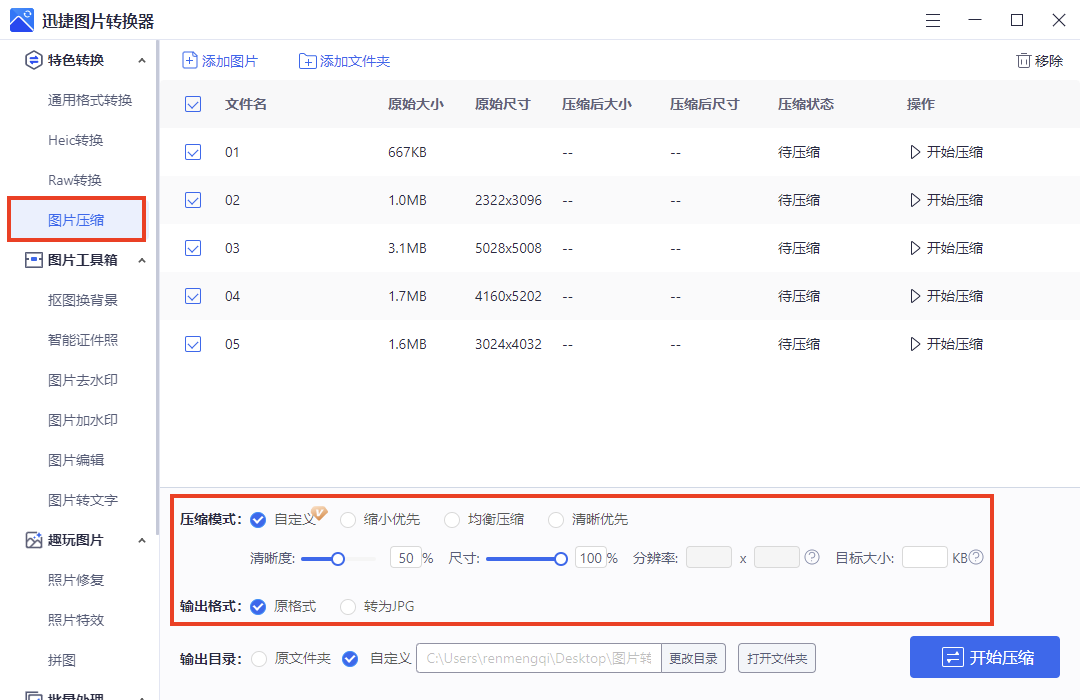Click the 目标大小 KB input field
1080x700 pixels.
[x=924, y=557]
